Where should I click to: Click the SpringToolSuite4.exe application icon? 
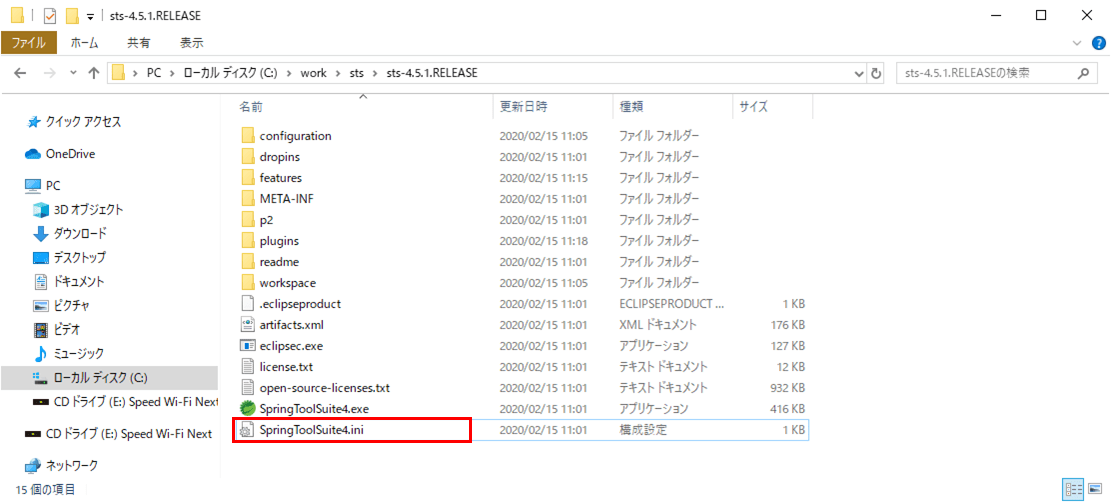(x=248, y=409)
